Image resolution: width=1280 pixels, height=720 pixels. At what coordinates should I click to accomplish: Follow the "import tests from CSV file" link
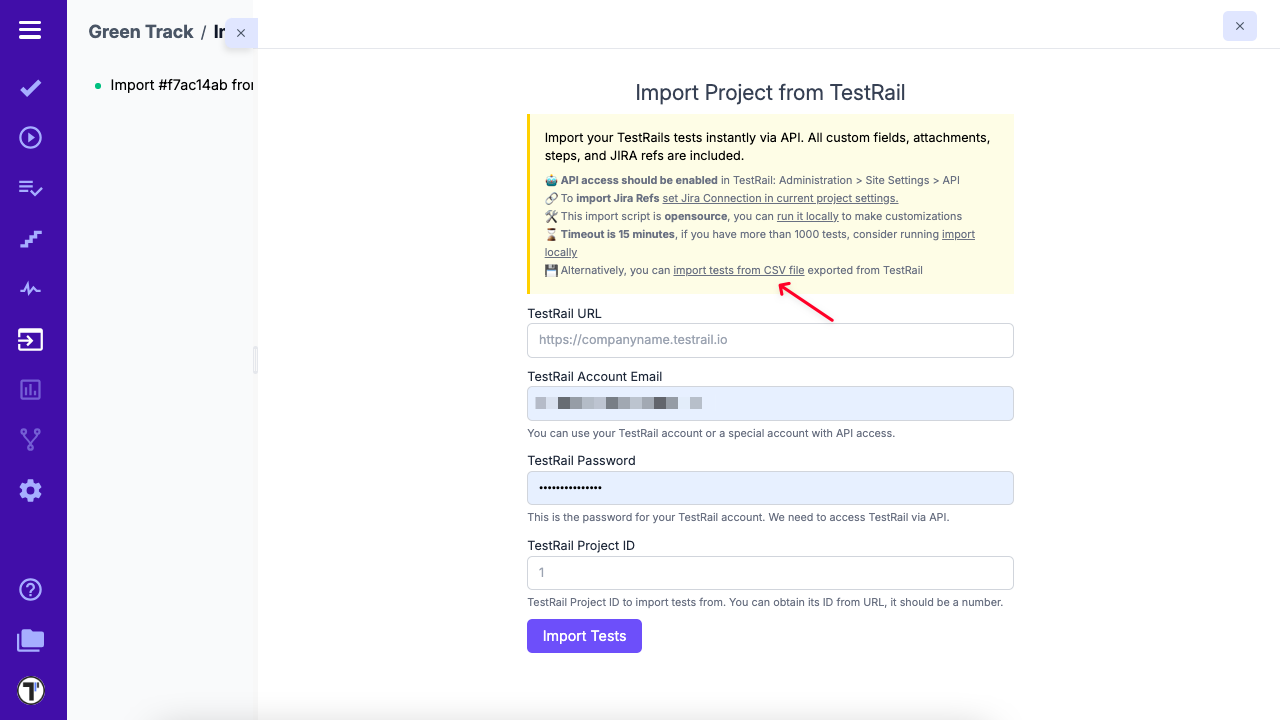point(738,270)
